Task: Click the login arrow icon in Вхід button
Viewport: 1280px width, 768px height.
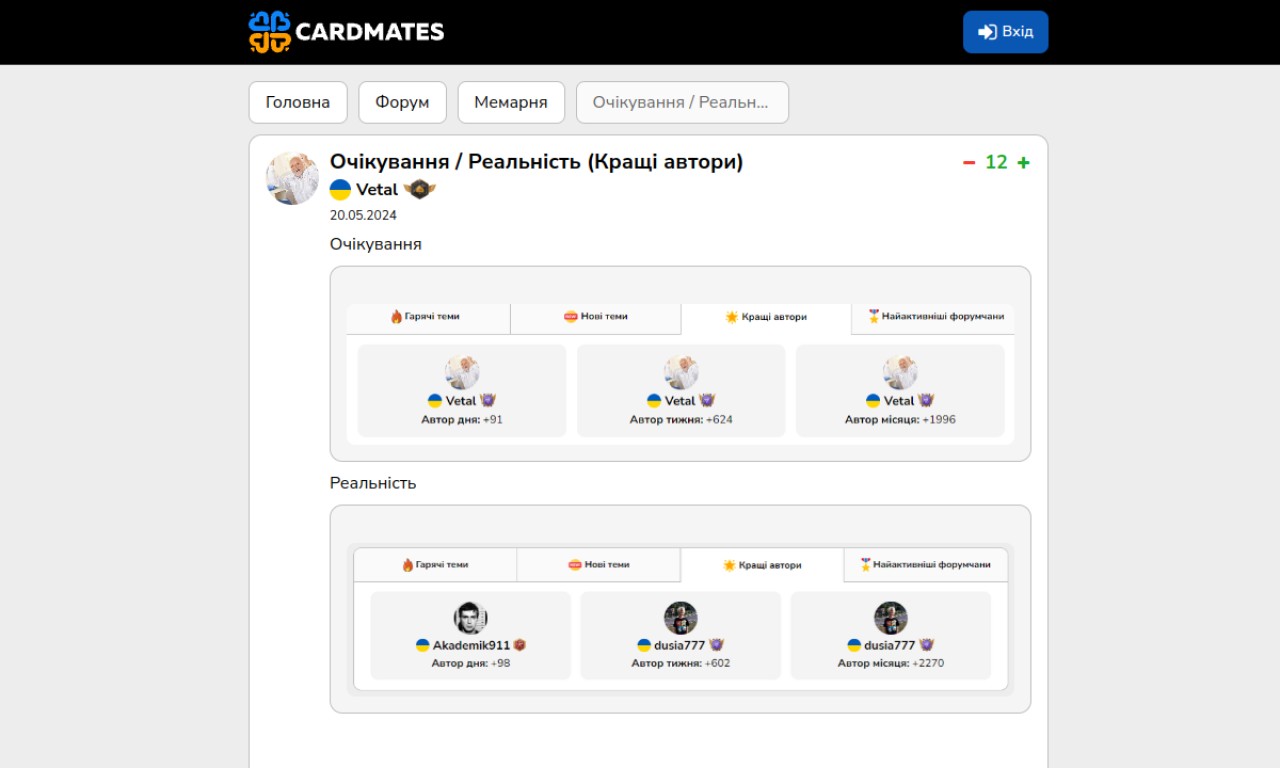Action: 987,32
